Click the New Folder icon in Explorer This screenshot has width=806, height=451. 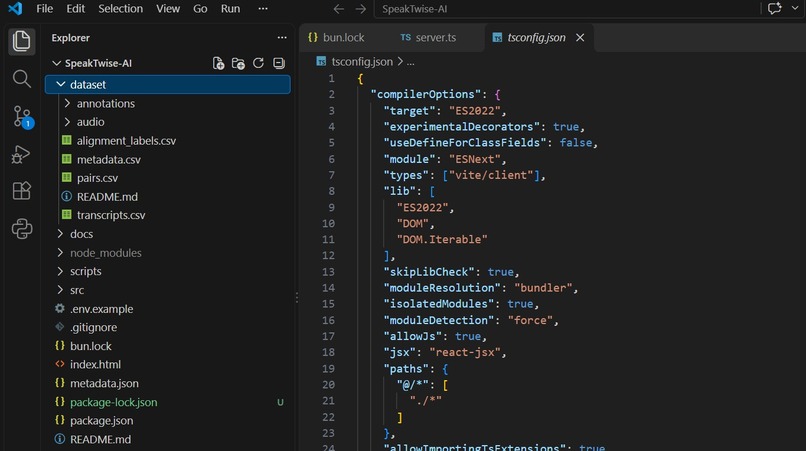click(x=238, y=63)
